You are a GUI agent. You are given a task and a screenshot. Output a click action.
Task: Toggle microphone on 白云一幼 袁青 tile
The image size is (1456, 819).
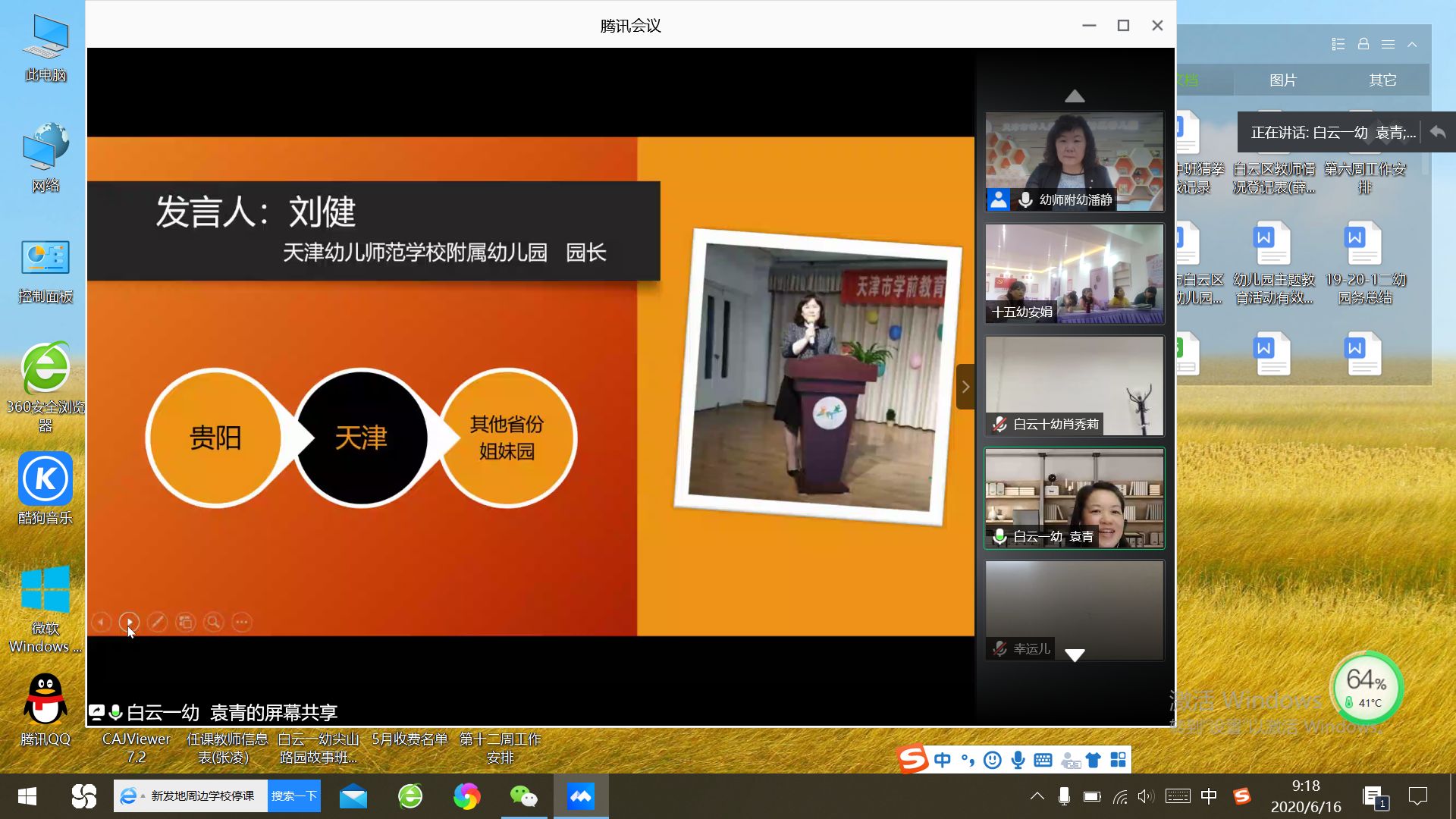[x=999, y=536]
